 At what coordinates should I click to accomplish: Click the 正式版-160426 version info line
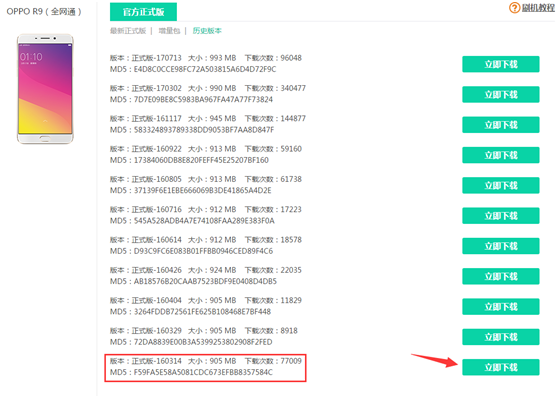coord(206,270)
